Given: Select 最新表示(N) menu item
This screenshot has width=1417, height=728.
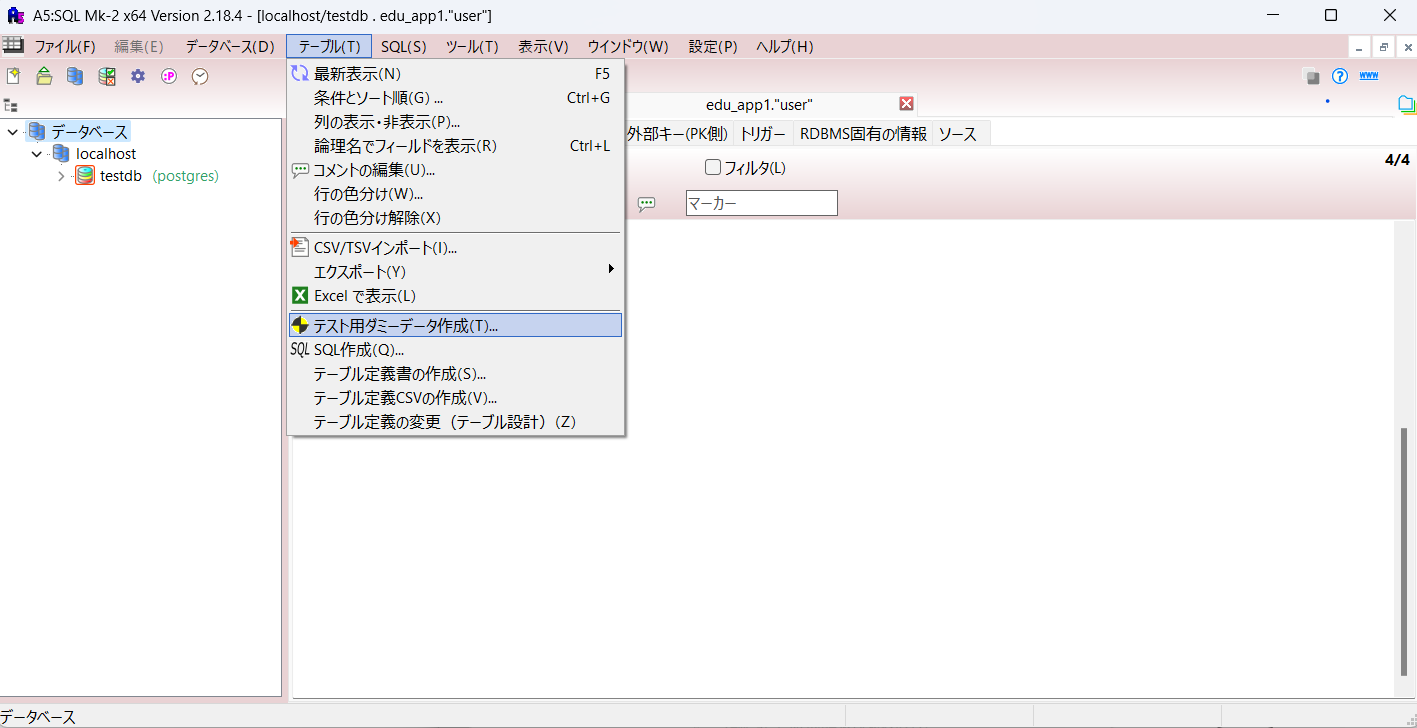Looking at the screenshot, I should point(455,74).
